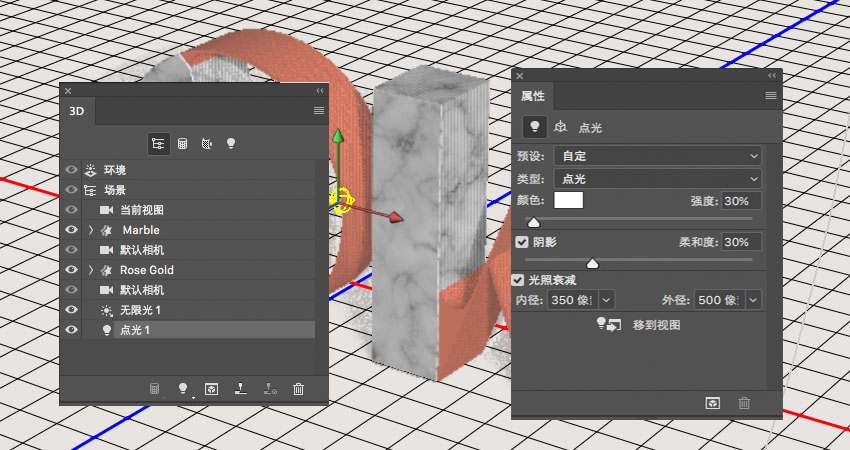Image resolution: width=850 pixels, height=450 pixels.
Task: Select the 3D panel tab
Action: click(77, 111)
